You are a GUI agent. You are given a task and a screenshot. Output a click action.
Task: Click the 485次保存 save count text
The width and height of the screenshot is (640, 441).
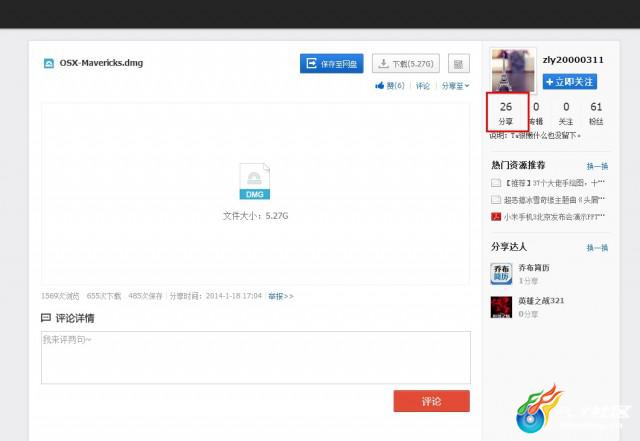[145, 296]
